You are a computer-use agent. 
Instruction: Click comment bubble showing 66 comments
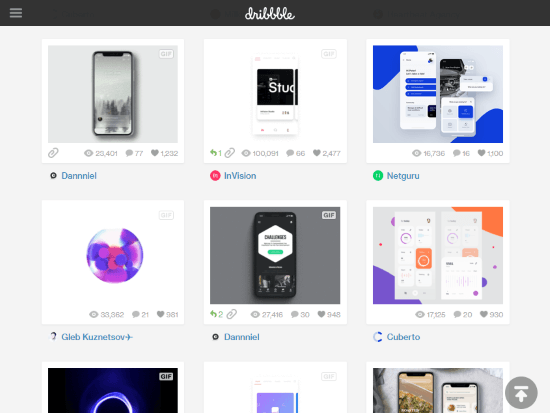coord(290,153)
